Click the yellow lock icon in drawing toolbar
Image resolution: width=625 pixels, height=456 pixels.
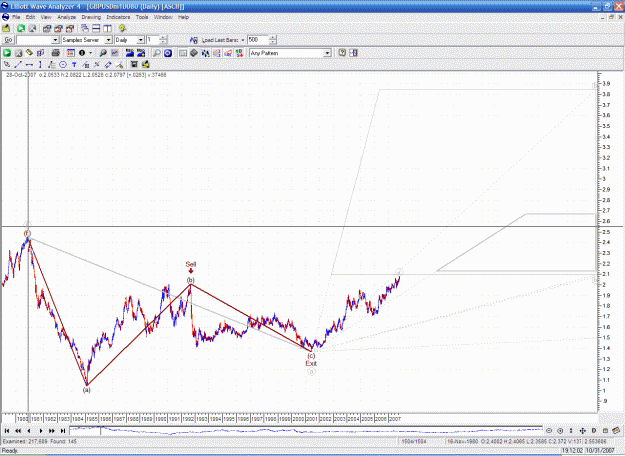click(146, 65)
